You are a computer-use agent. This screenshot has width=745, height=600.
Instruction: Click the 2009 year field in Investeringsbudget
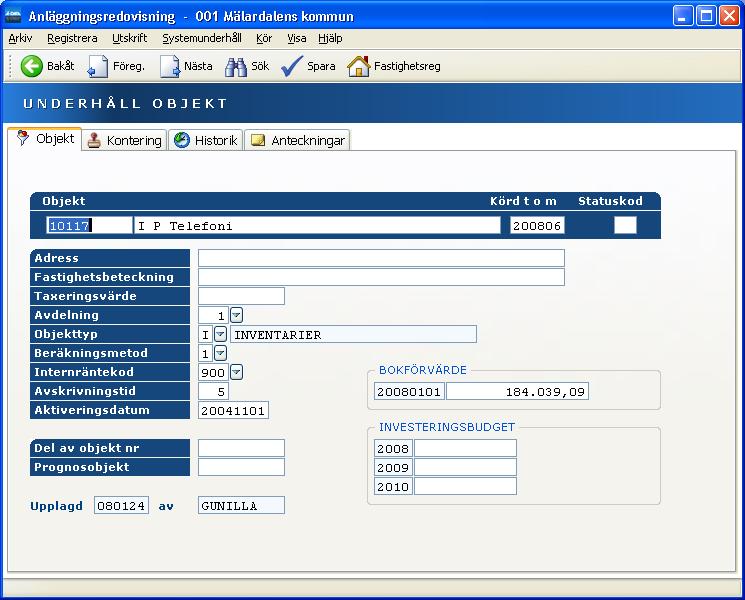pyautogui.click(x=393, y=467)
